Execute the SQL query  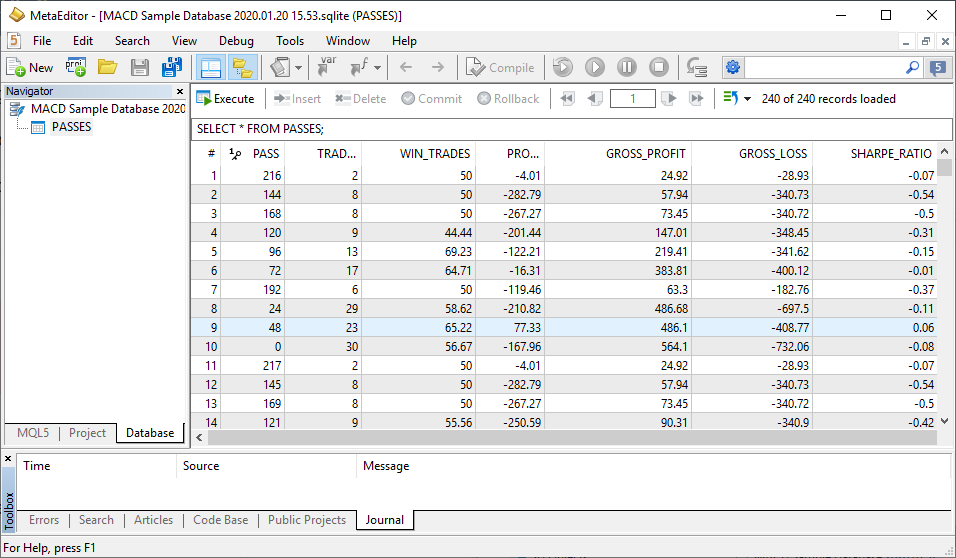tap(226, 99)
